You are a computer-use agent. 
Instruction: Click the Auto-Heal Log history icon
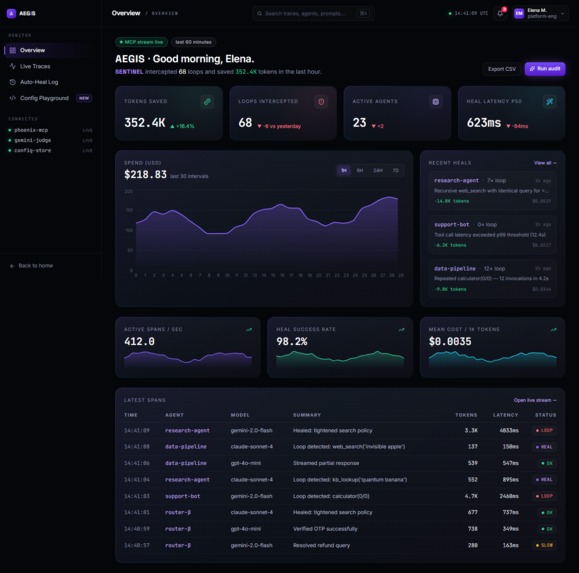(x=13, y=82)
